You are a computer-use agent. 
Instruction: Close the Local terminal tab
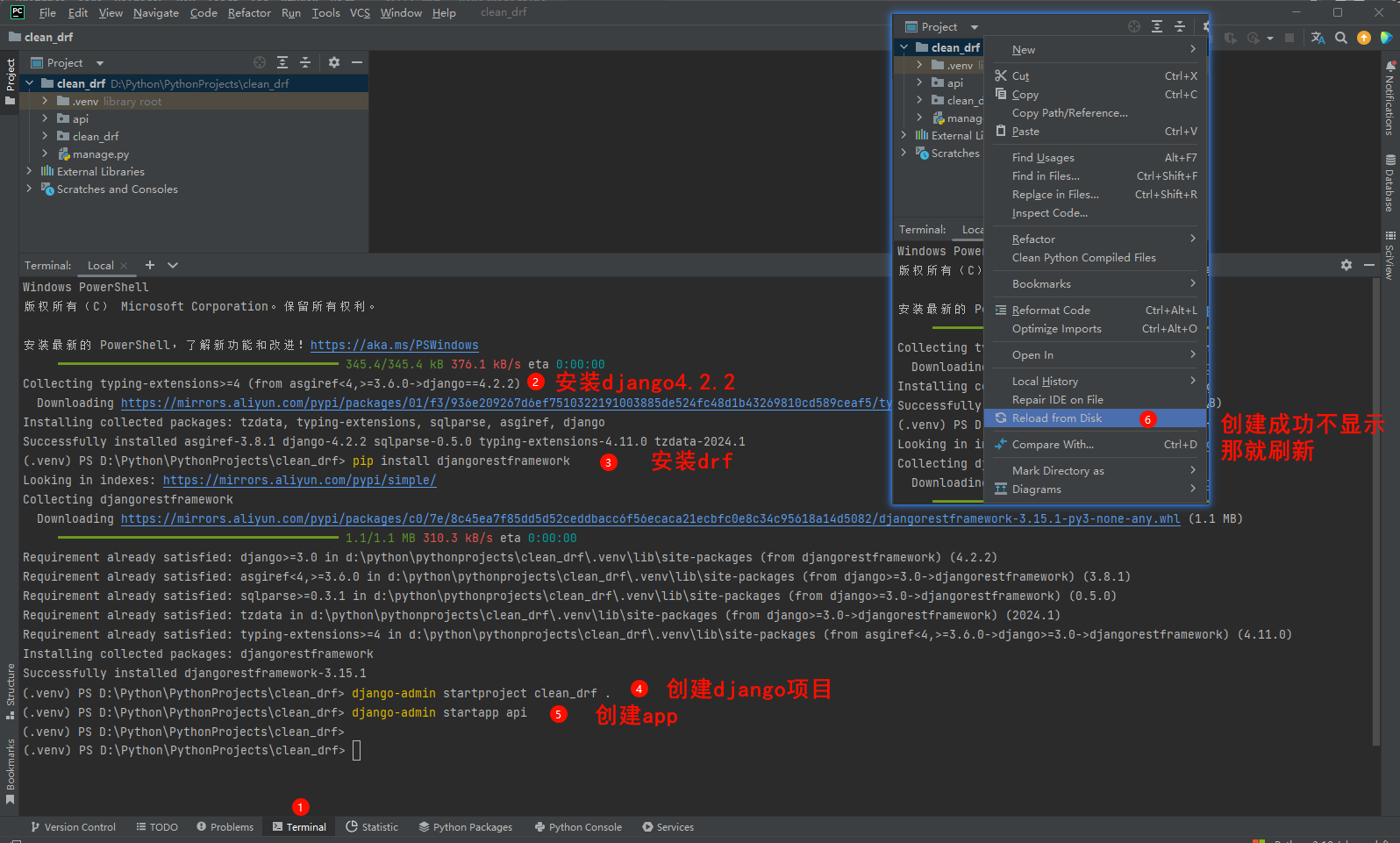(124, 266)
